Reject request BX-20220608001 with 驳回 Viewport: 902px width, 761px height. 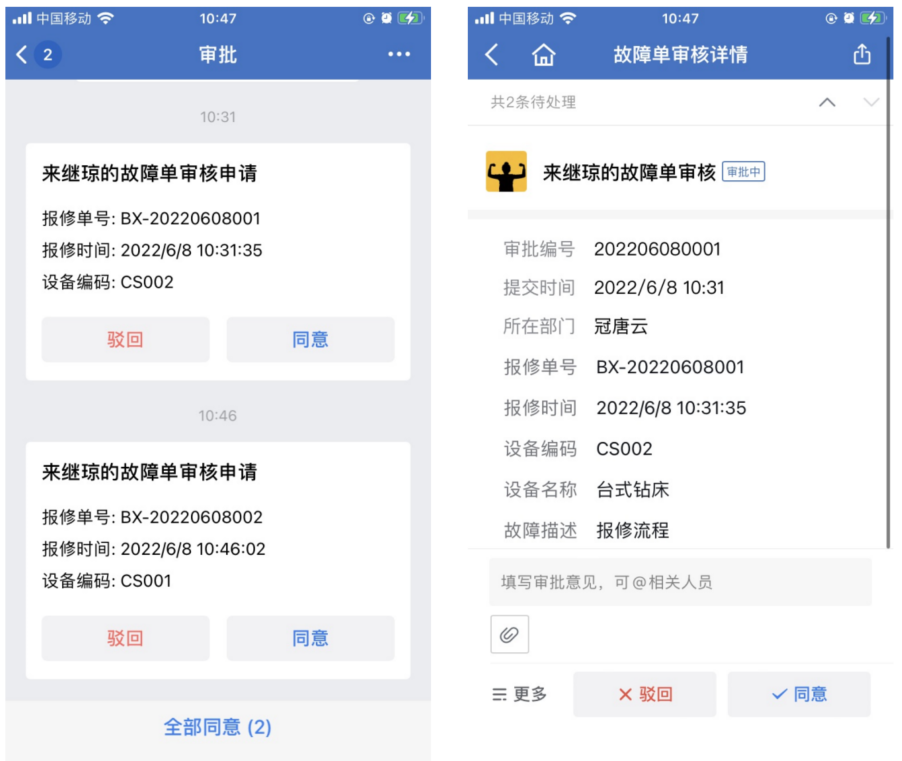(x=125, y=339)
